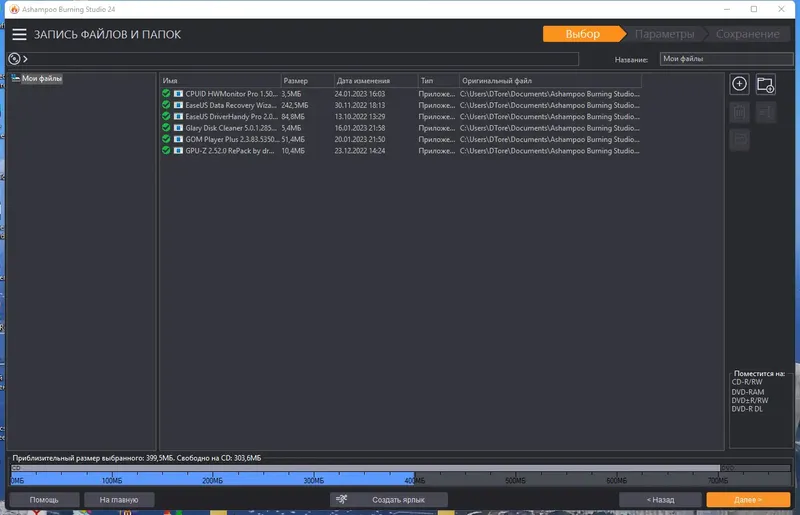
Task: Click the DVD-R DL media label
Action: pyautogui.click(x=747, y=409)
